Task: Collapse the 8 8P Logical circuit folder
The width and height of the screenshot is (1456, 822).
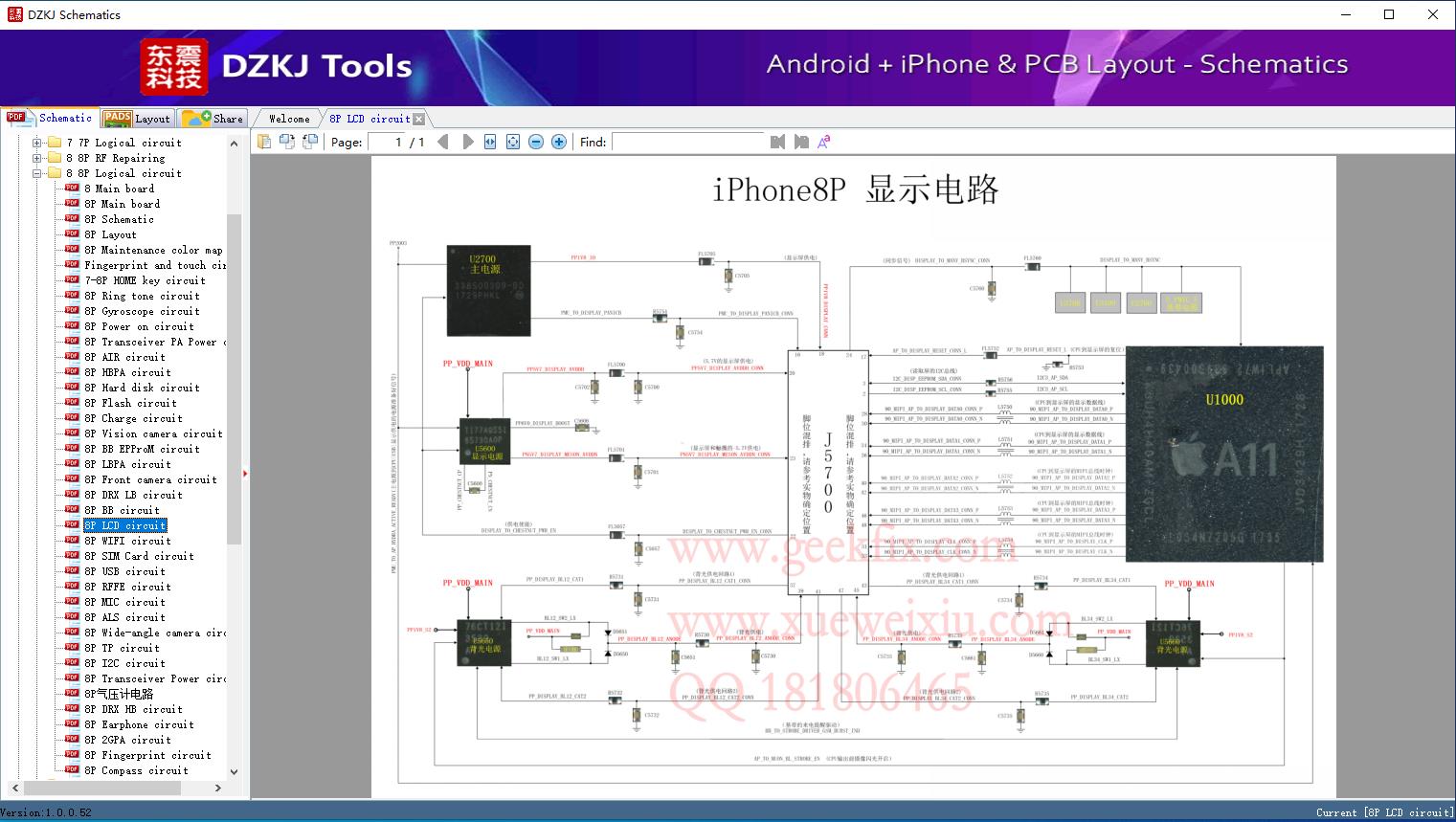Action: pyautogui.click(x=37, y=173)
